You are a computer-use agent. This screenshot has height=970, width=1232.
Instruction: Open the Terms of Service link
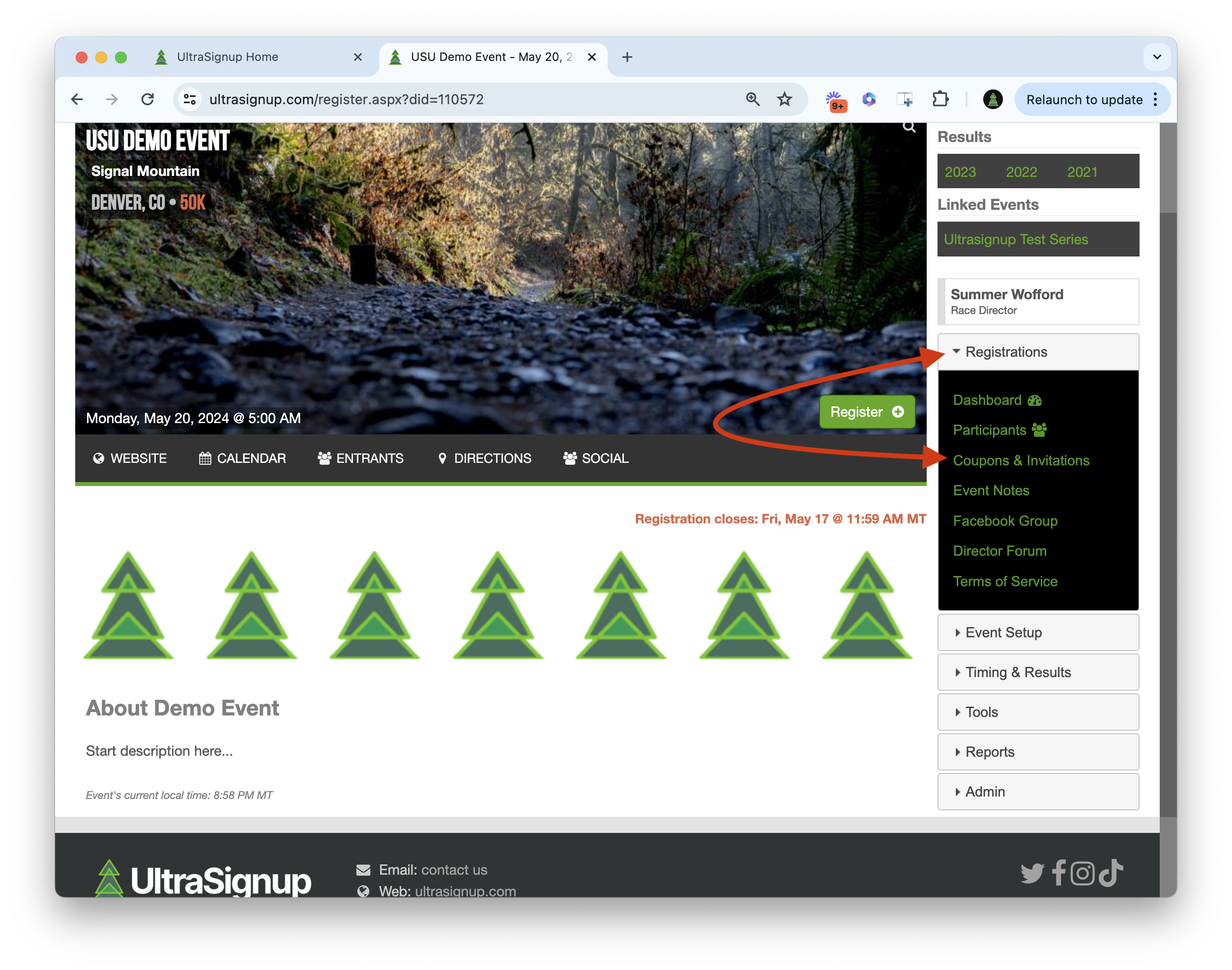pos(1005,581)
